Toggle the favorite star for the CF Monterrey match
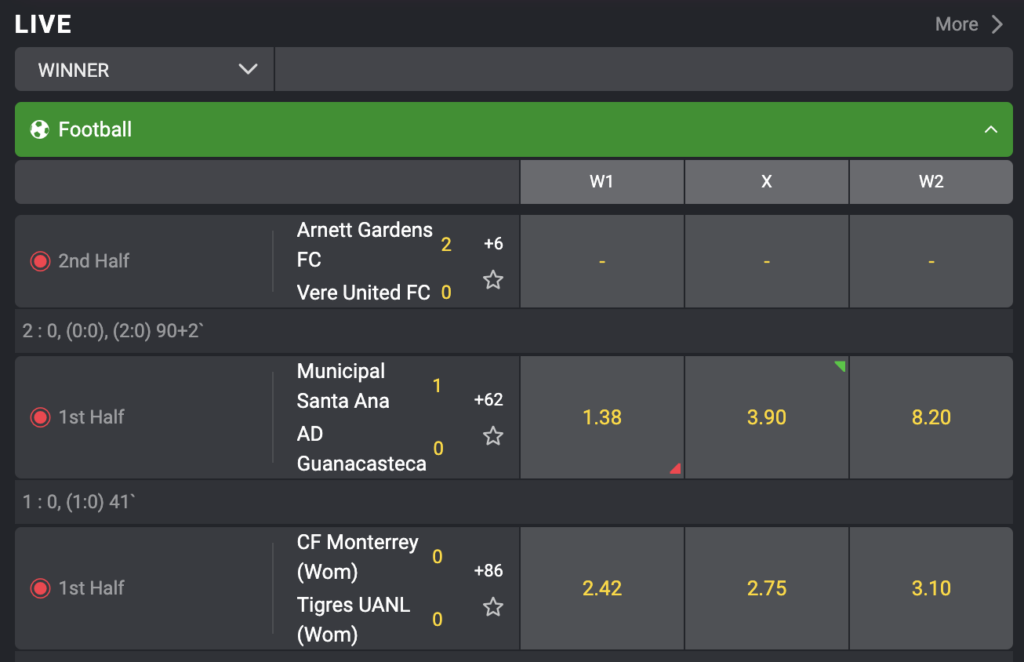Image resolution: width=1024 pixels, height=662 pixels. (492, 607)
